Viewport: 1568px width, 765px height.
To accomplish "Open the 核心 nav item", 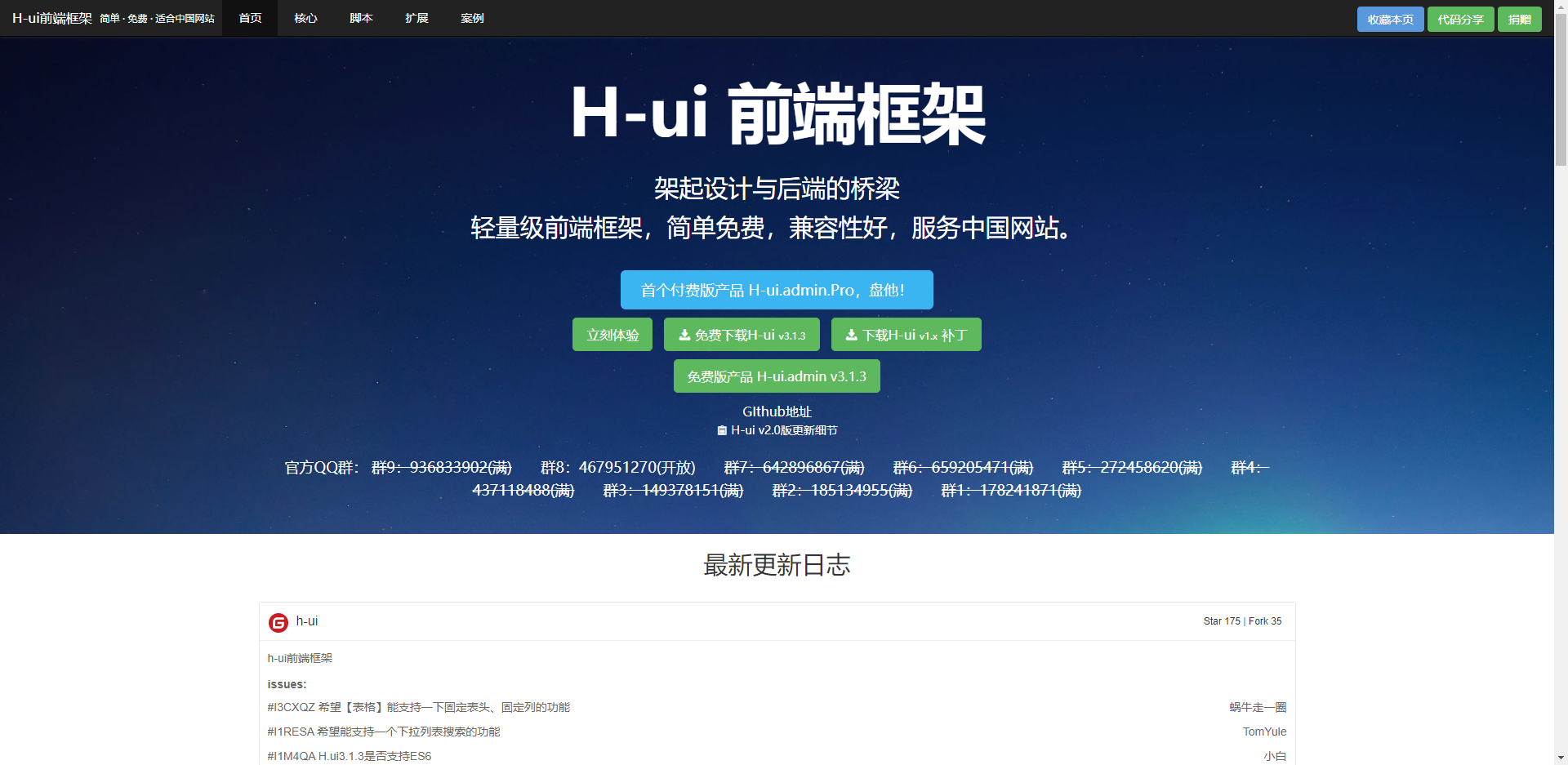I will (x=305, y=18).
